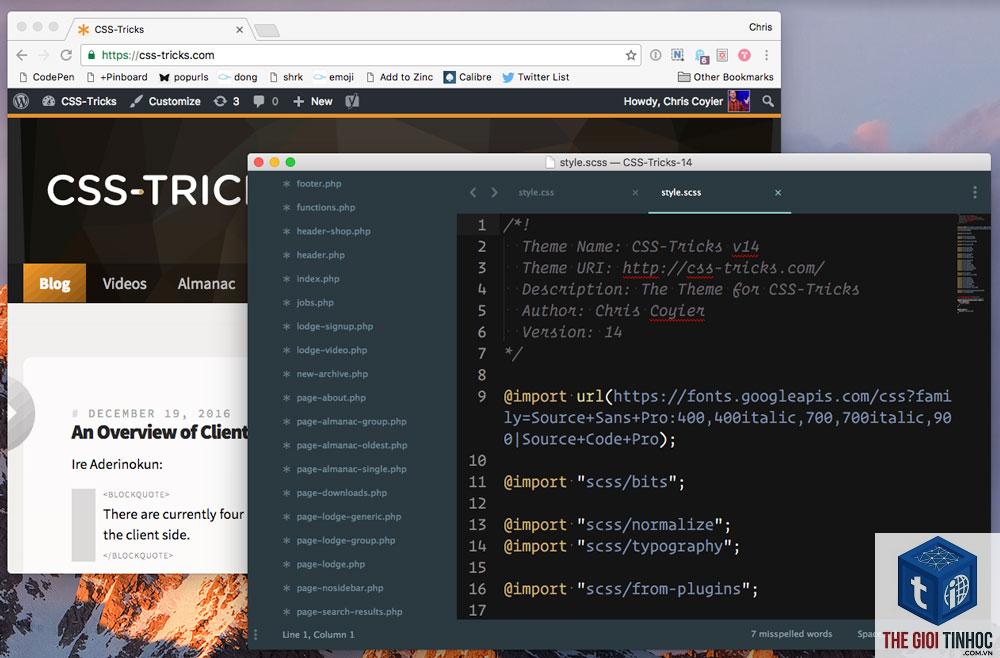This screenshot has height=658, width=1000.
Task: Select header-shop.php in sidebar
Action: (x=333, y=231)
